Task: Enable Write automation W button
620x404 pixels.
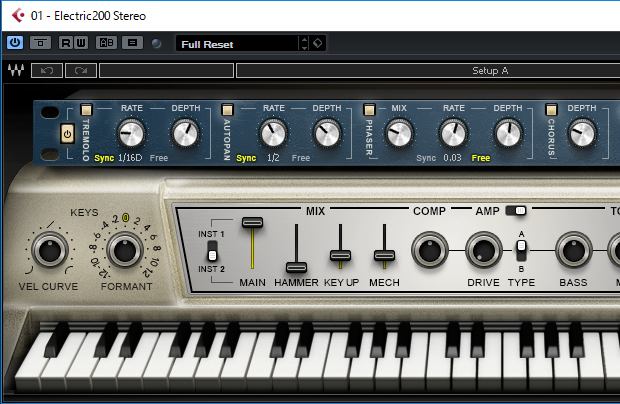Action: 81,43
